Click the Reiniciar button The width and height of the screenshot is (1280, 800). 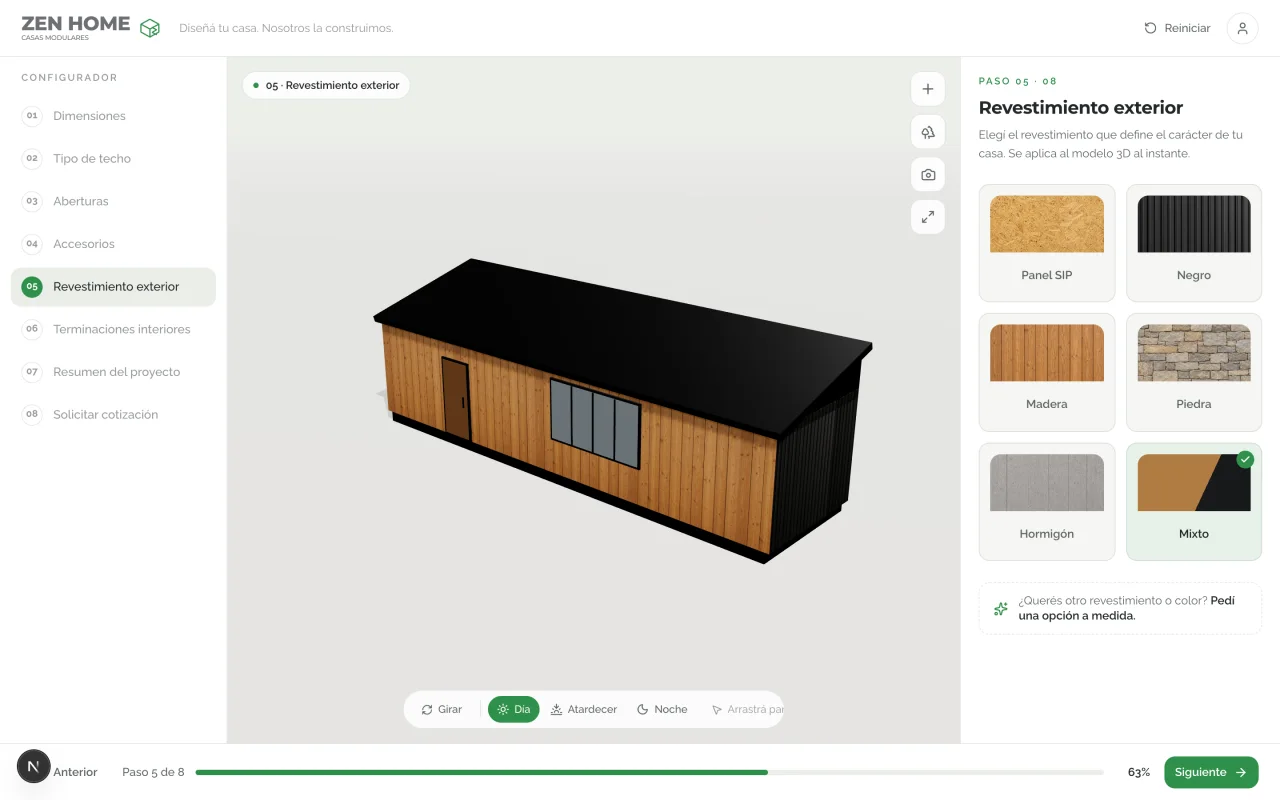(x=1177, y=28)
